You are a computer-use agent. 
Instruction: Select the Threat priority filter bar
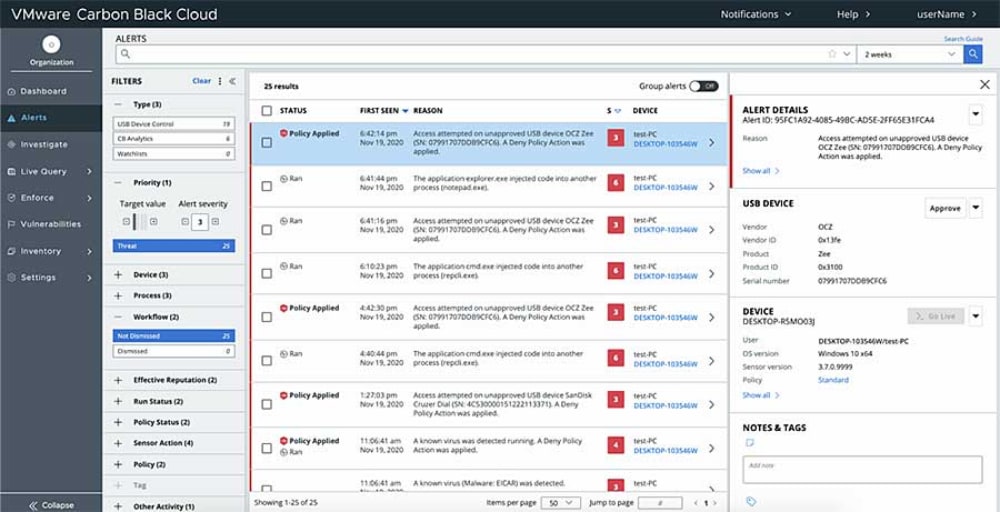173,245
